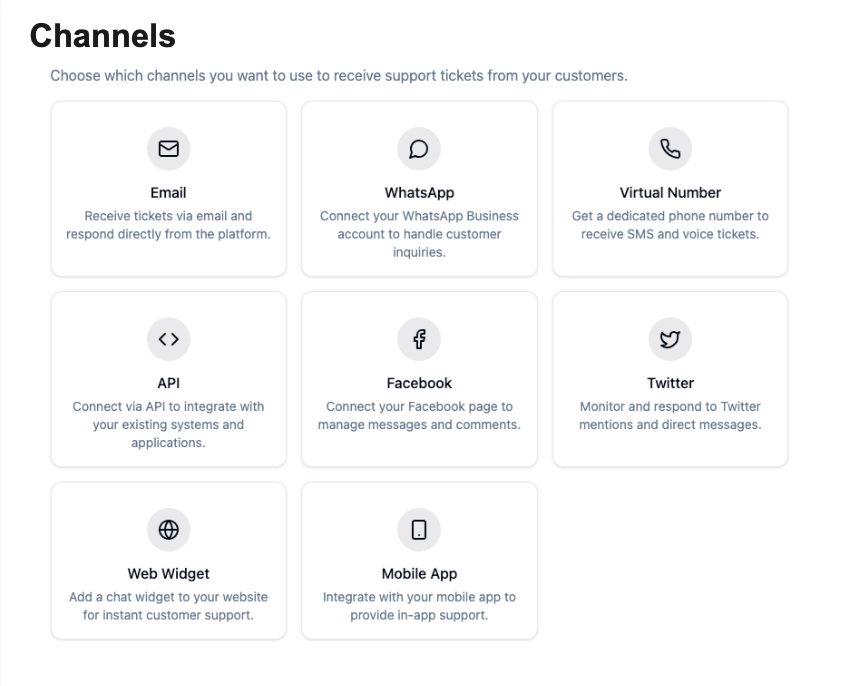Image resolution: width=856 pixels, height=686 pixels.
Task: Select the Mobile App phone icon
Action: pos(419,529)
